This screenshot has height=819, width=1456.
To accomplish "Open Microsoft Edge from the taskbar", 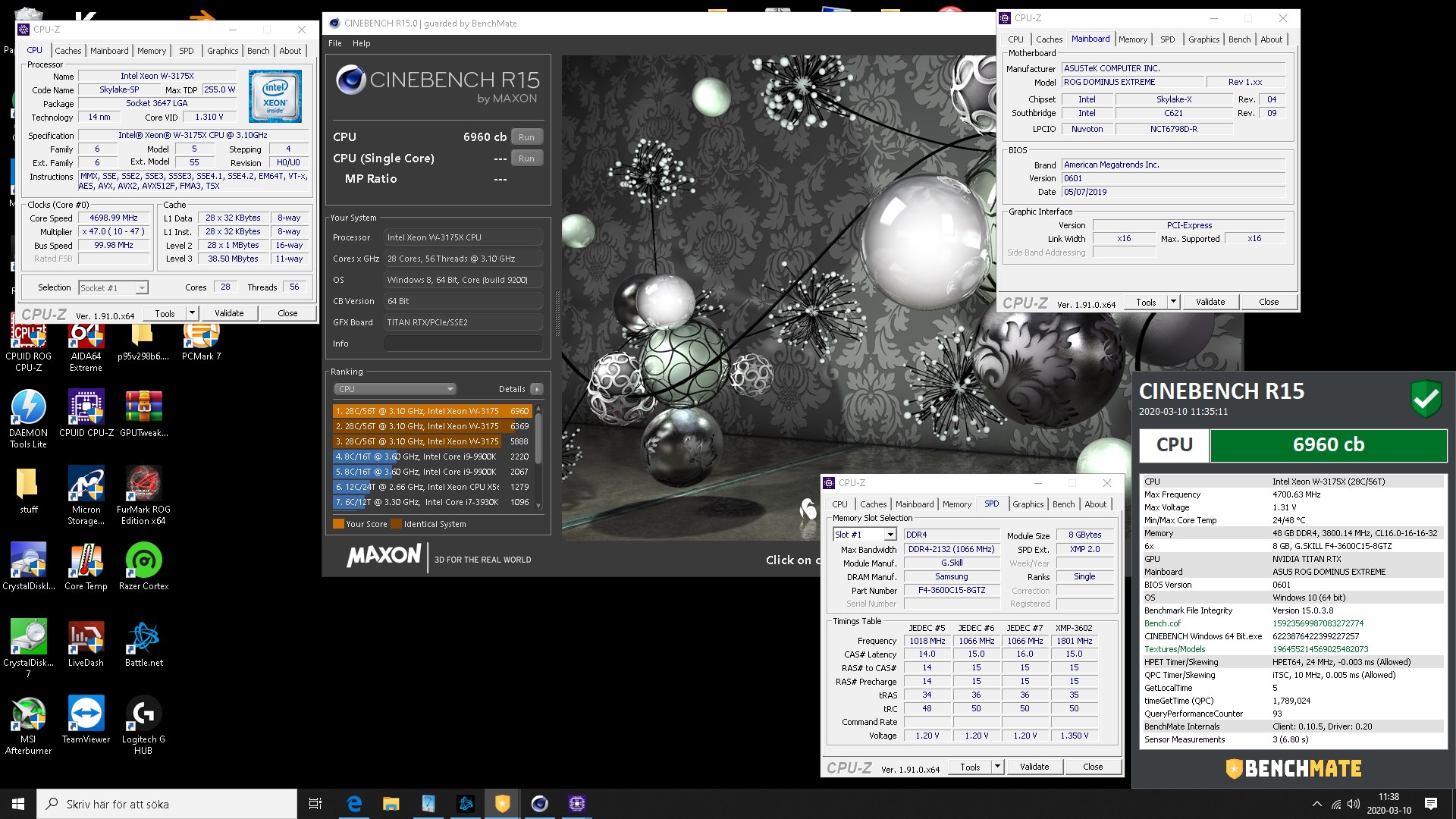I will (354, 804).
